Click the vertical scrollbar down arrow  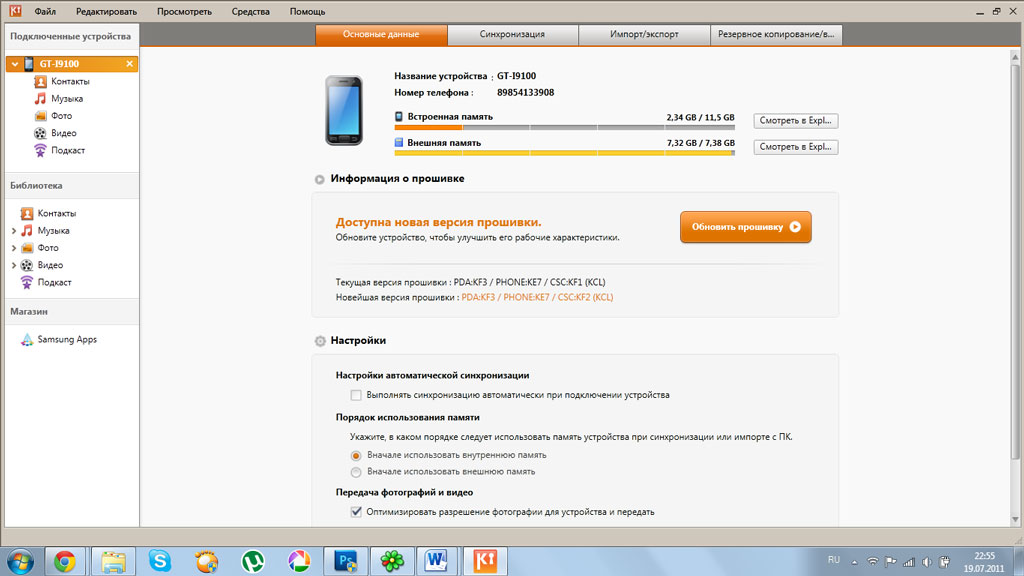tap(1015, 520)
